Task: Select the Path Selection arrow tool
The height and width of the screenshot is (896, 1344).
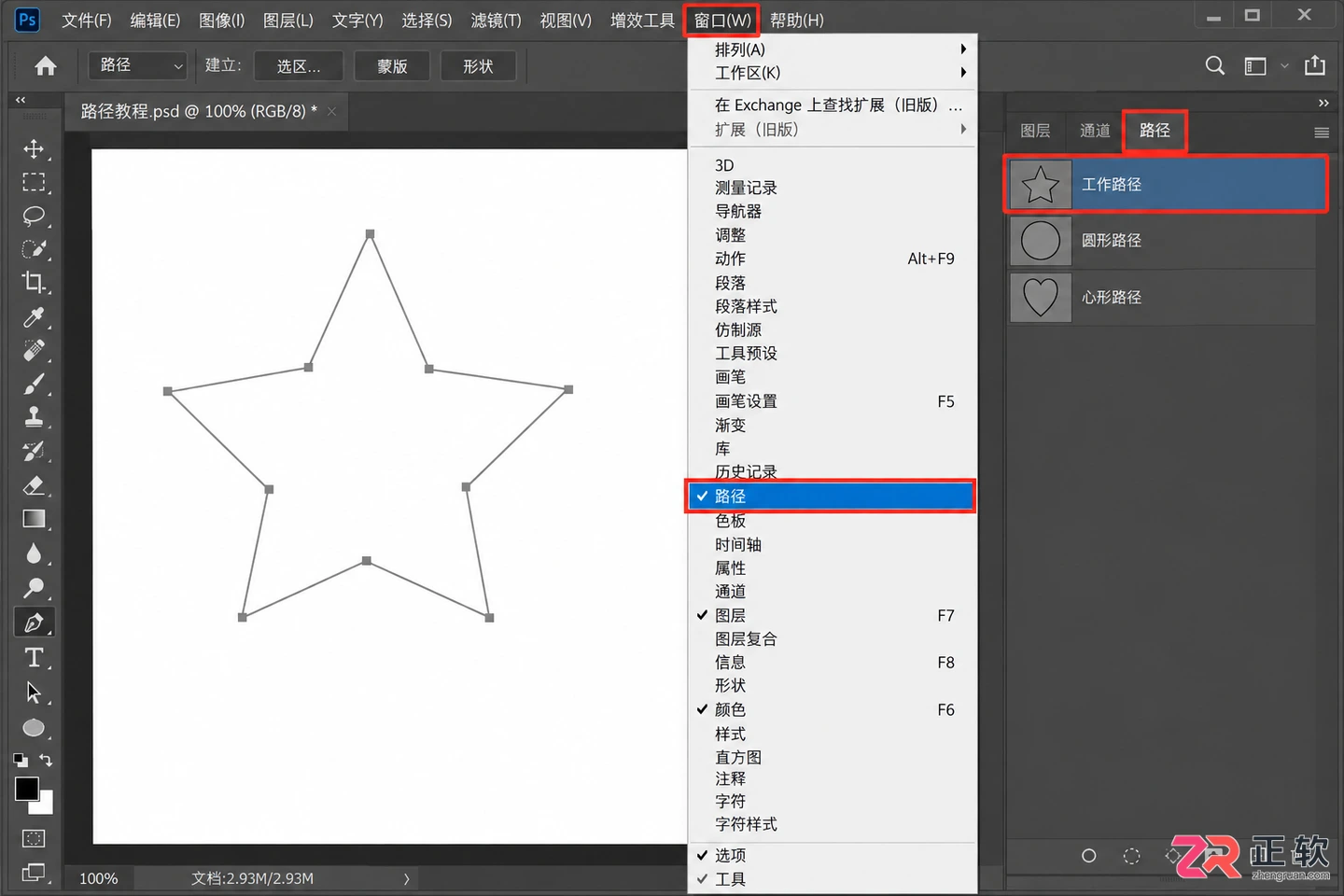Action: point(34,693)
